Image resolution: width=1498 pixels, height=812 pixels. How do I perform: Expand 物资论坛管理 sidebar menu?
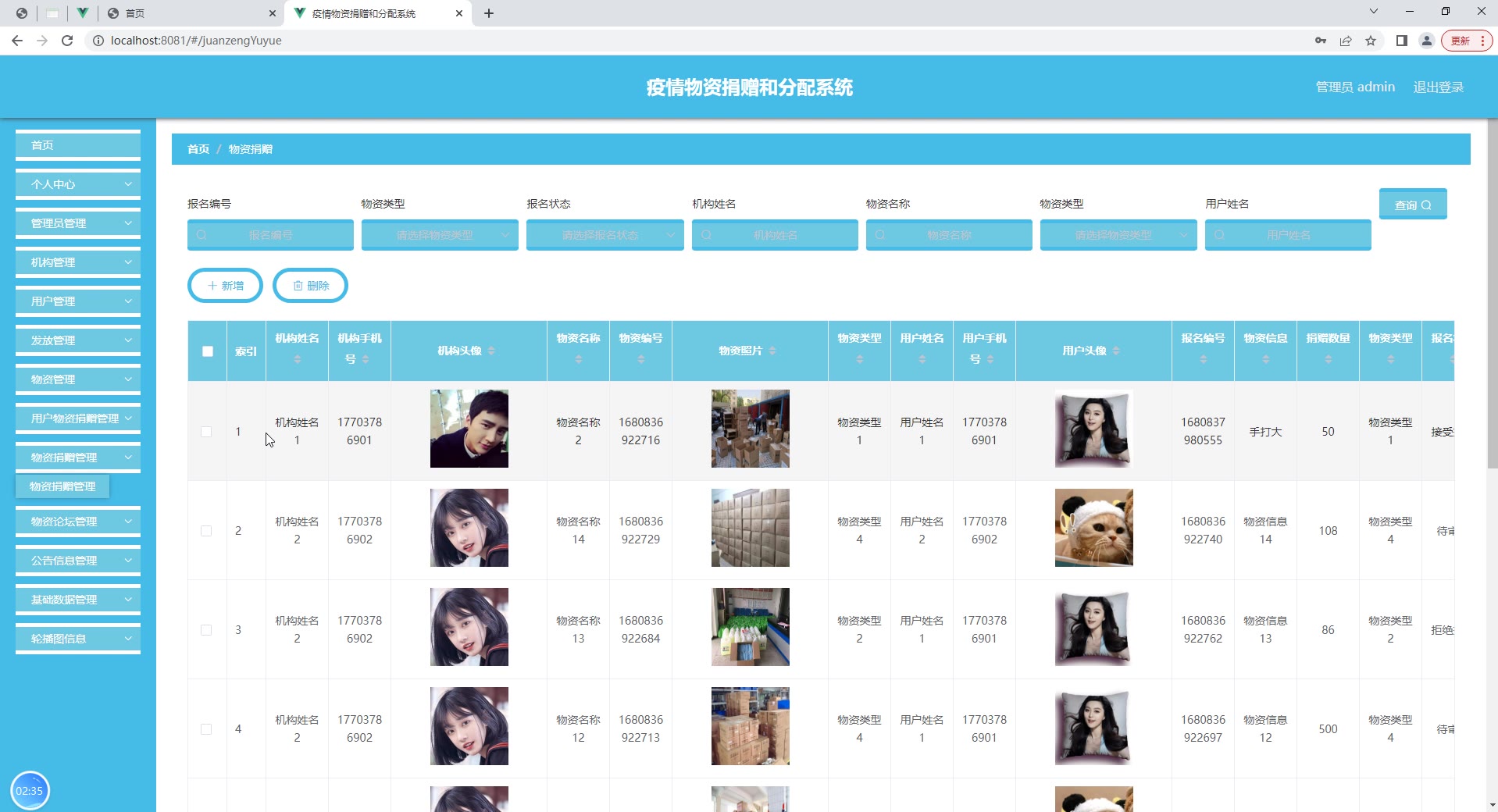tap(78, 522)
